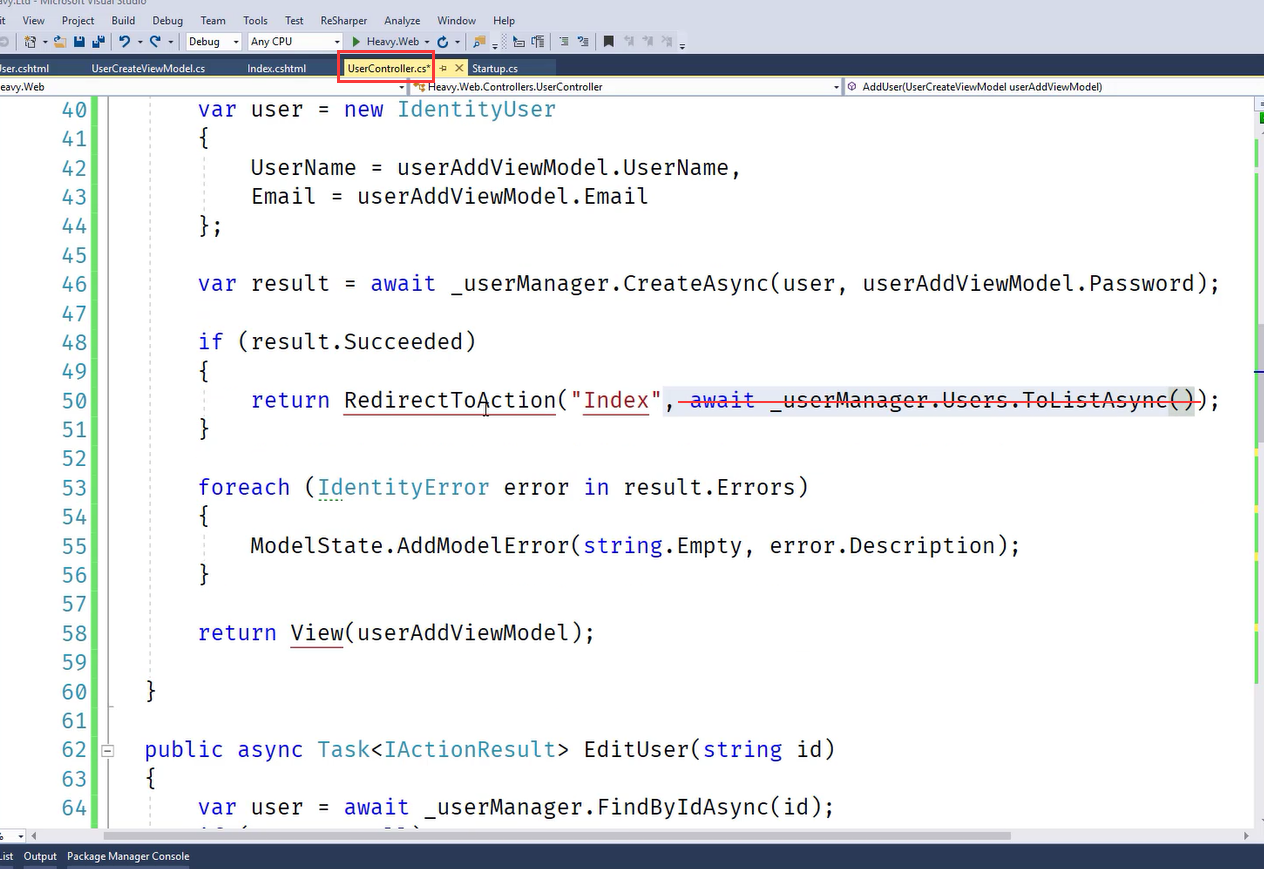Screen dimensions: 1264x869
Task: Collapse the EditUser method at line 62
Action: click(x=108, y=750)
